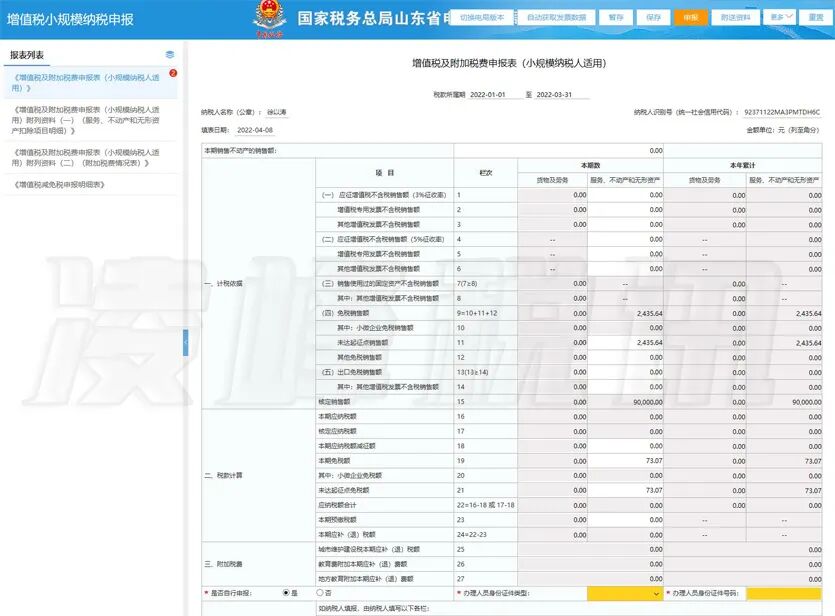Collapse the sidebar using the blue handle
Screen dimensions: 835x616
(x=185, y=343)
